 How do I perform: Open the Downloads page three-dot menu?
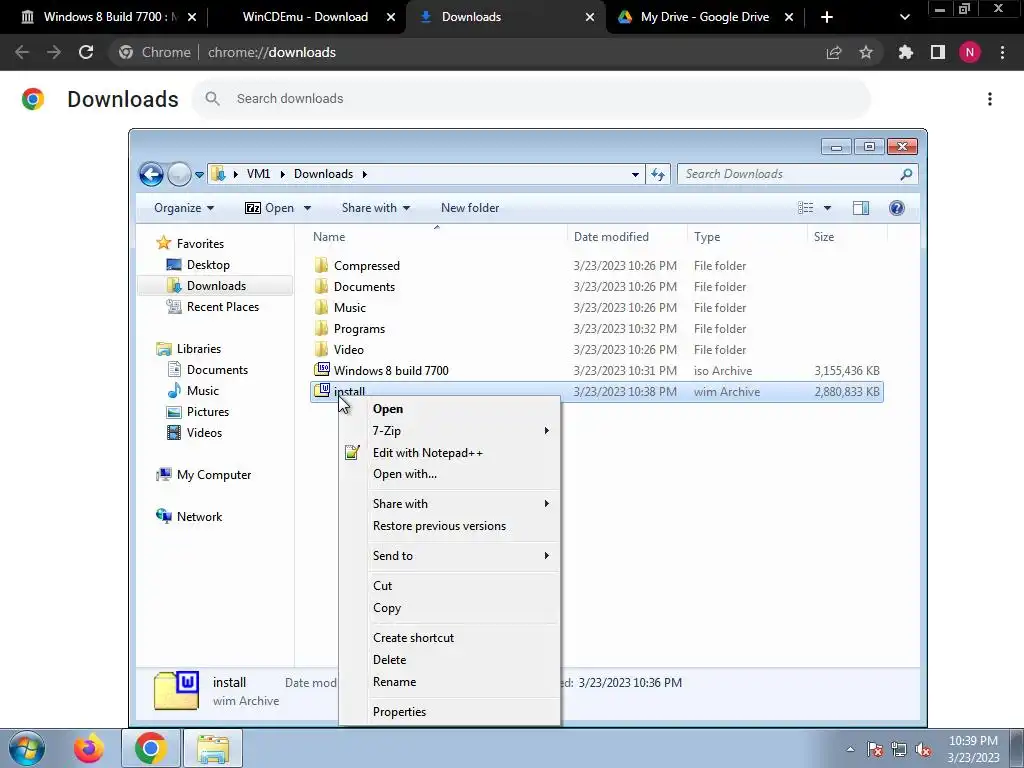click(x=990, y=99)
